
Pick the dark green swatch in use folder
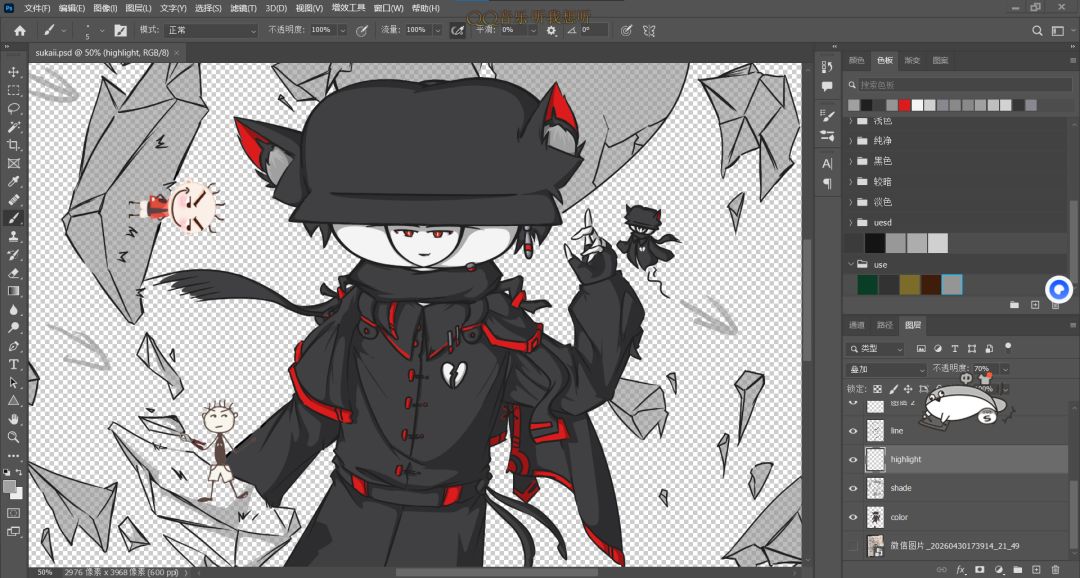pyautogui.click(x=867, y=285)
